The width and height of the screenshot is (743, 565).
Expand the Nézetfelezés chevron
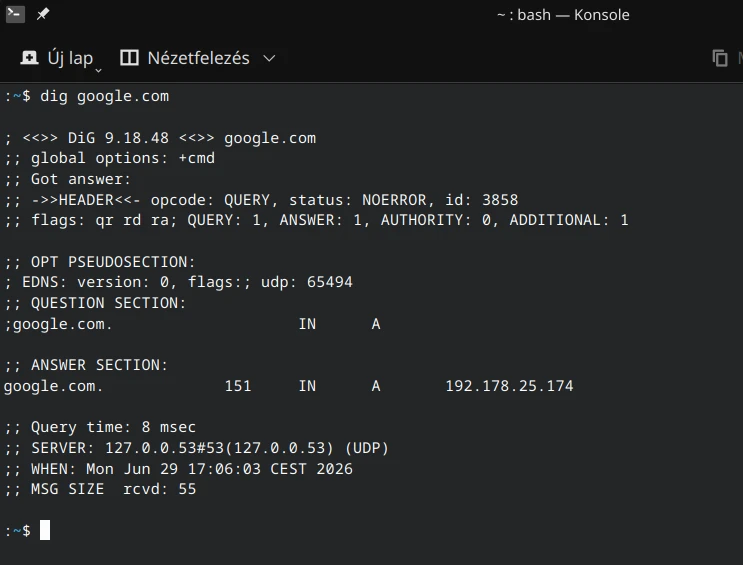[x=269, y=58]
